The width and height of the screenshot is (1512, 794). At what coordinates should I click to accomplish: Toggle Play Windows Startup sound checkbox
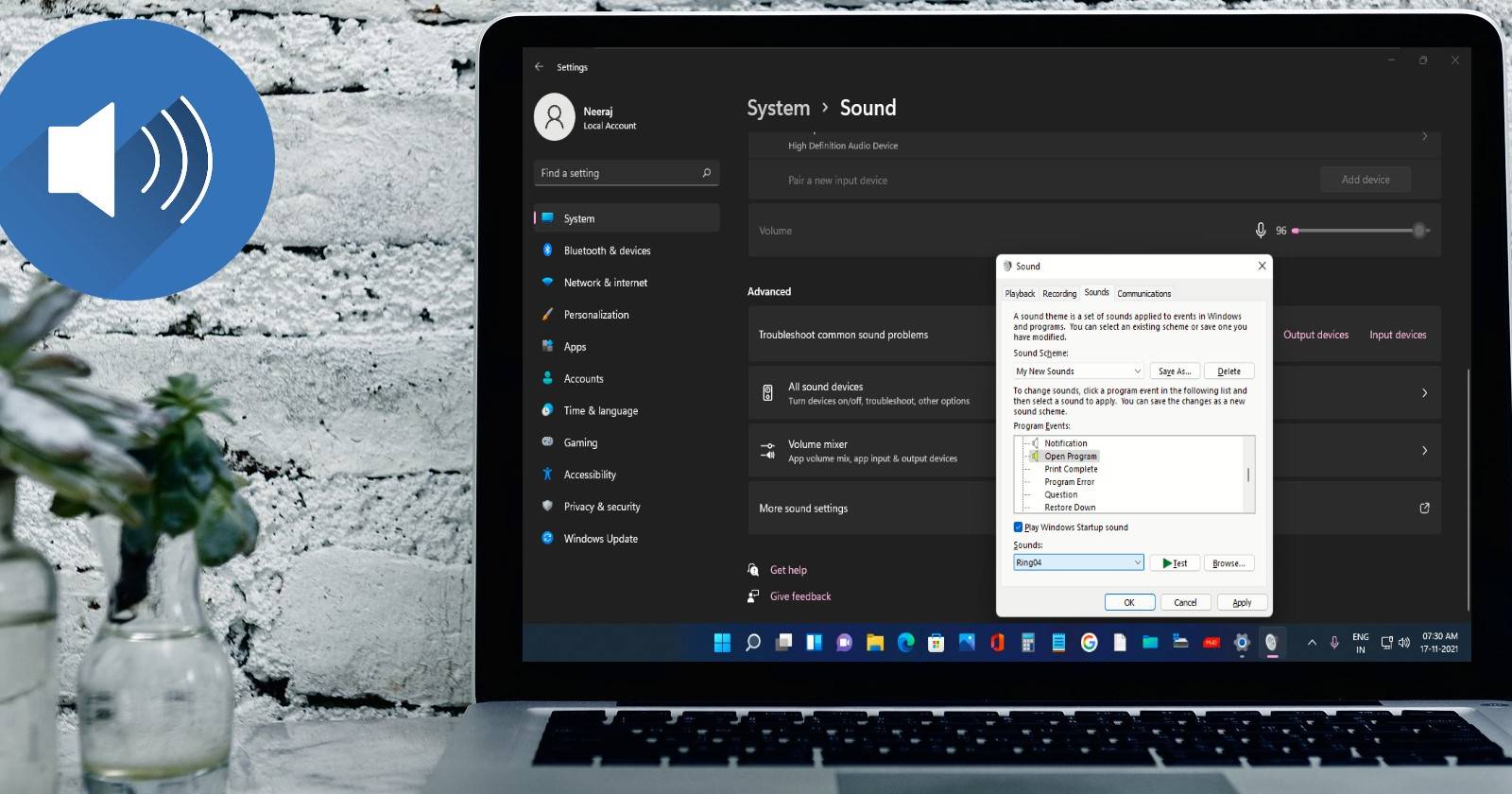(x=1018, y=527)
